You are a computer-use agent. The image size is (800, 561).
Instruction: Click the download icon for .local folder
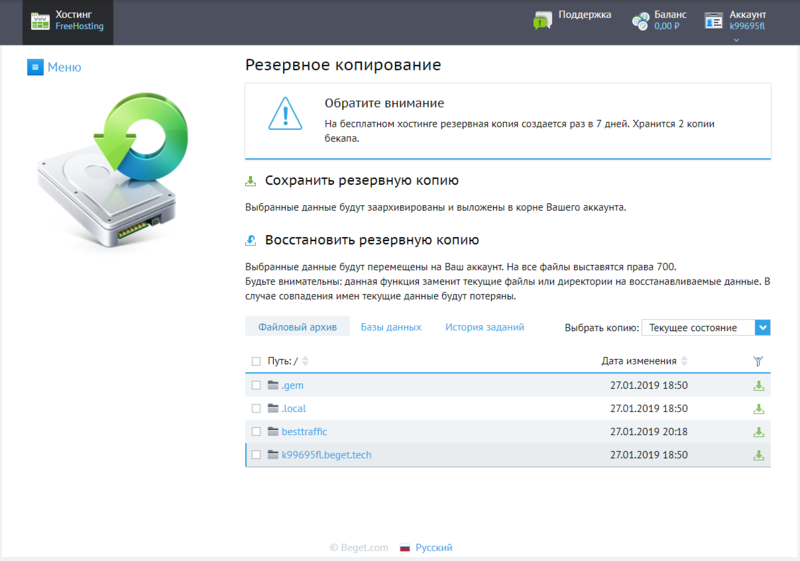click(x=758, y=408)
